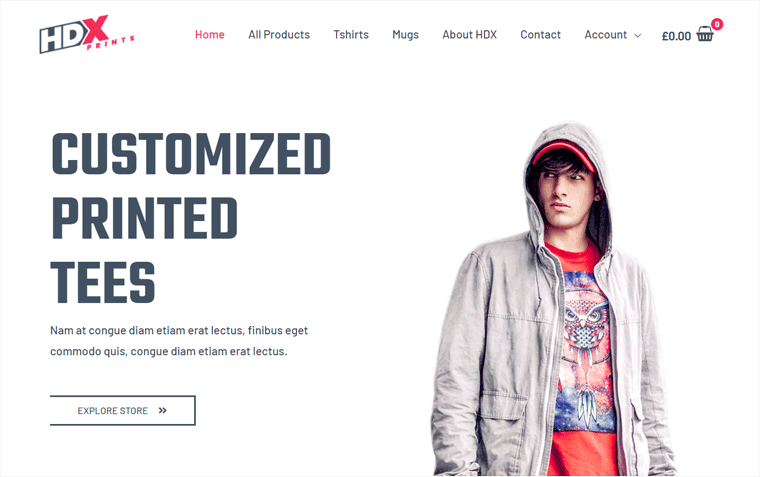This screenshot has height=477, width=760.
Task: Visit the About HDX page
Action: 470,35
